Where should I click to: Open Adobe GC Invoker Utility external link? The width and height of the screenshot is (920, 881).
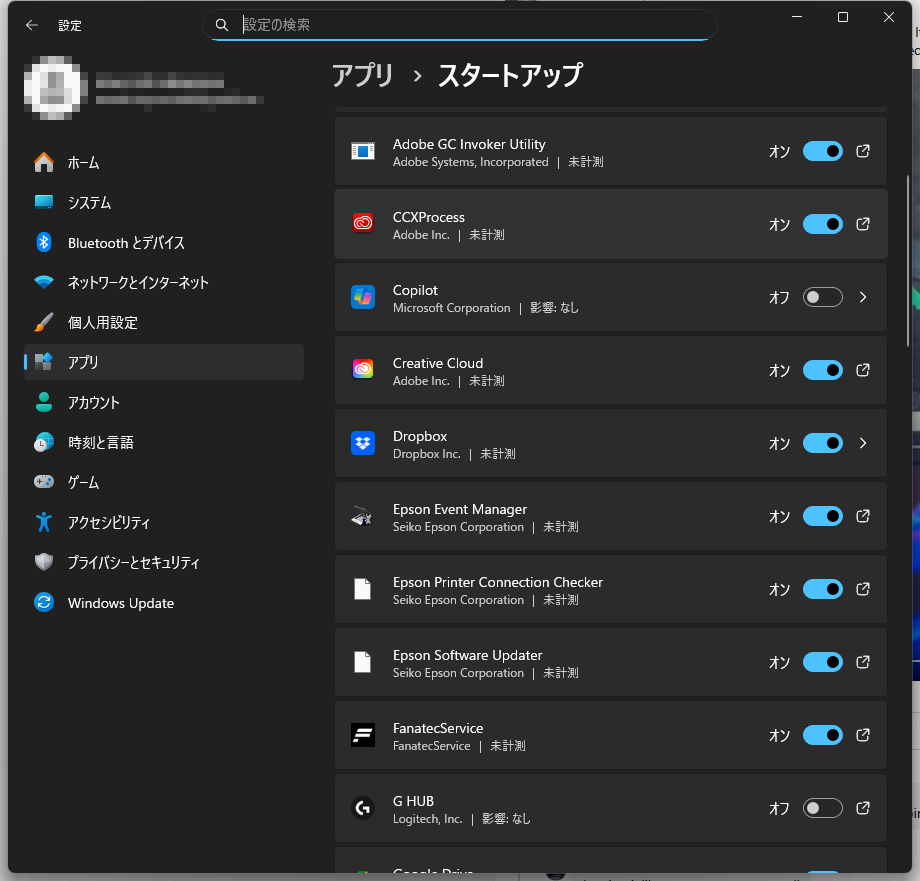click(862, 151)
